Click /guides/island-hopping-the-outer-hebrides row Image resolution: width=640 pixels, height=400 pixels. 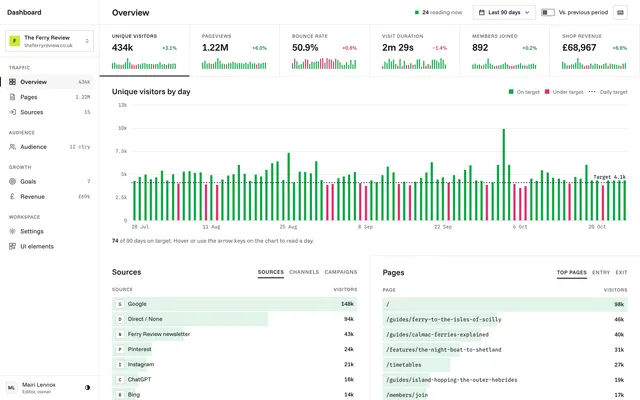[505, 380]
